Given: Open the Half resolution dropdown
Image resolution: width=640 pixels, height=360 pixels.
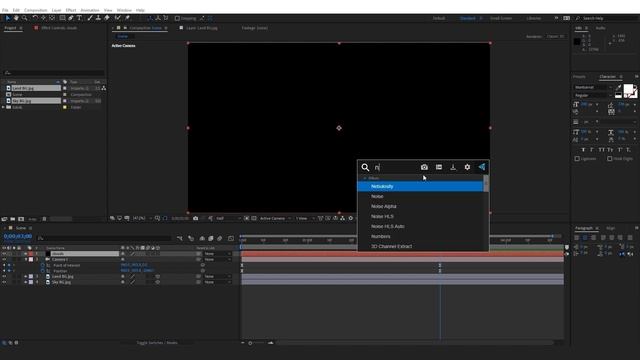Looking at the screenshot, I should click(x=228, y=218).
